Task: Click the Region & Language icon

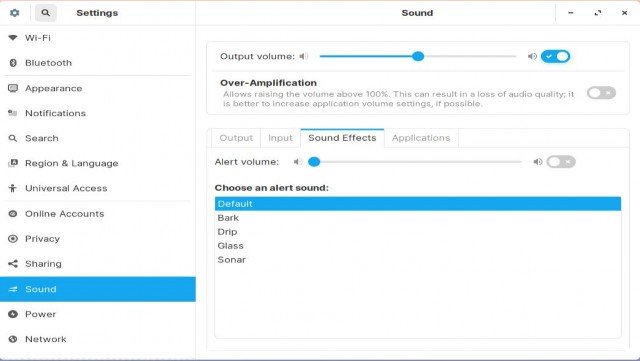Action: point(13,163)
